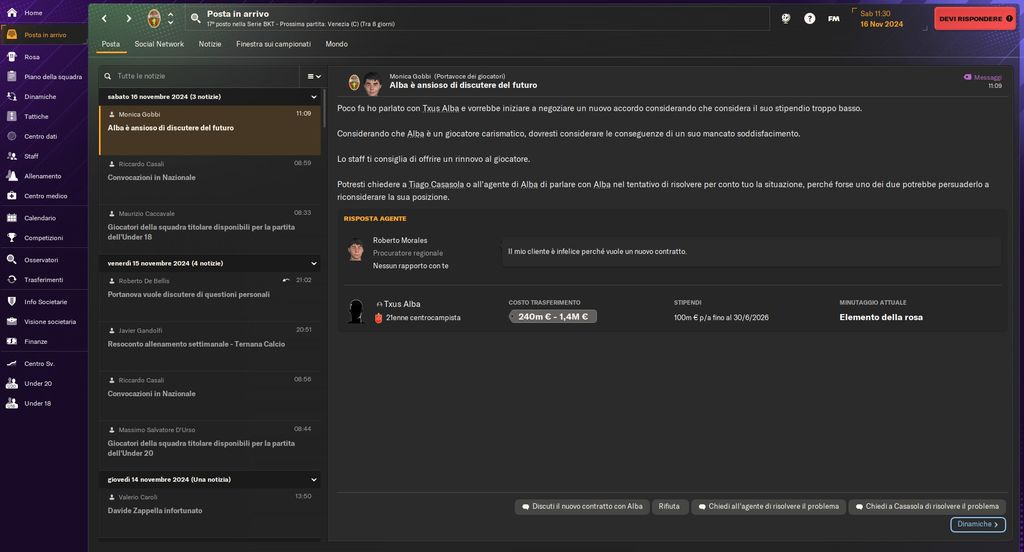The height and width of the screenshot is (552, 1024).
Task: Open Centro medico from the sidebar
Action: coord(45,196)
